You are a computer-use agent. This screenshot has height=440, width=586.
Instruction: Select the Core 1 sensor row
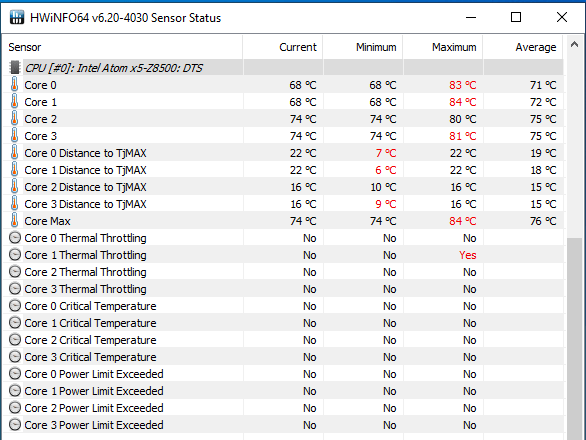click(283, 102)
